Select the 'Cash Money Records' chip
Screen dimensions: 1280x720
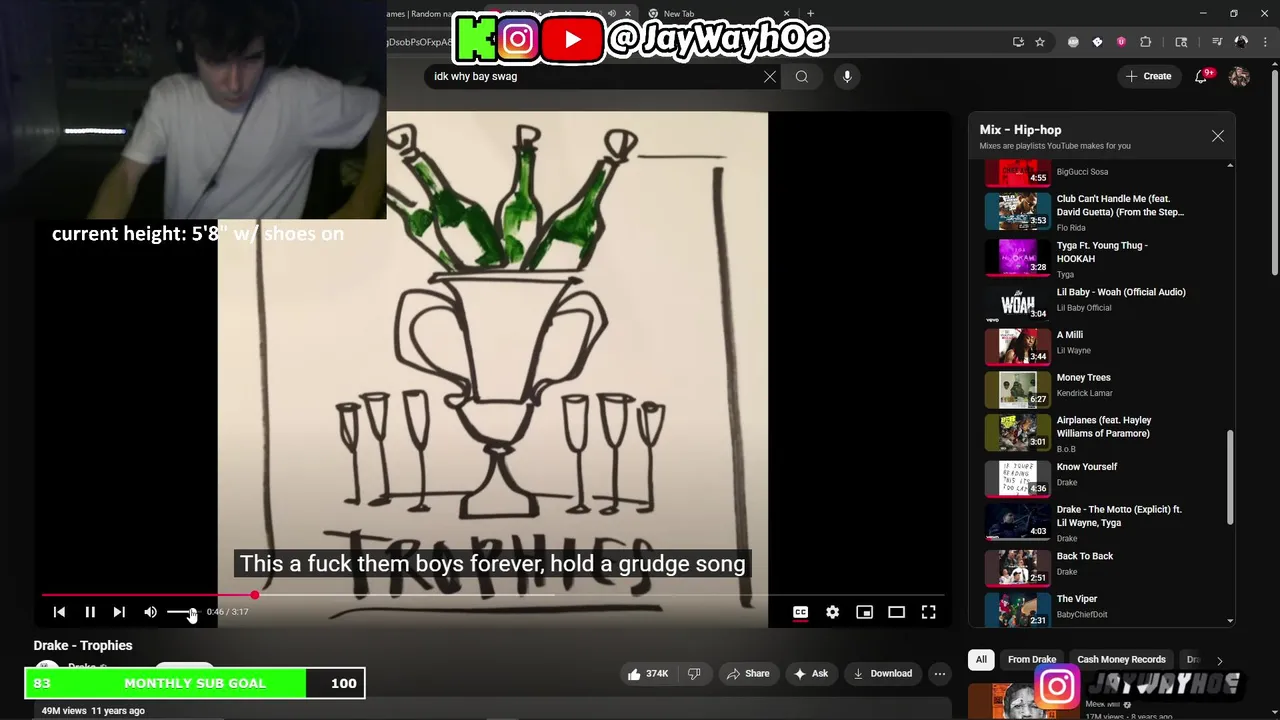[x=1121, y=660]
